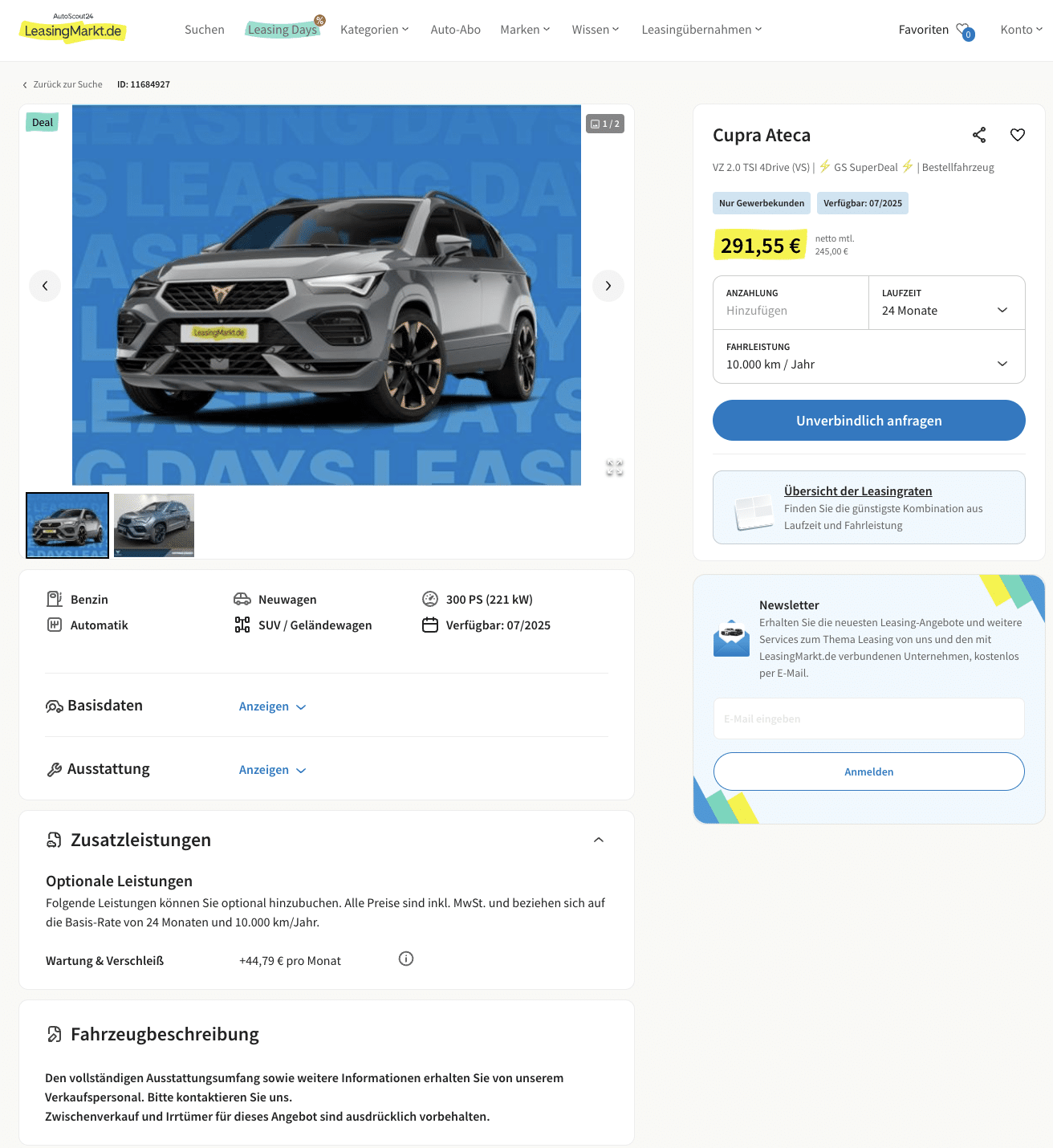
Task: Open the Leasing Days menu item
Action: [x=284, y=30]
